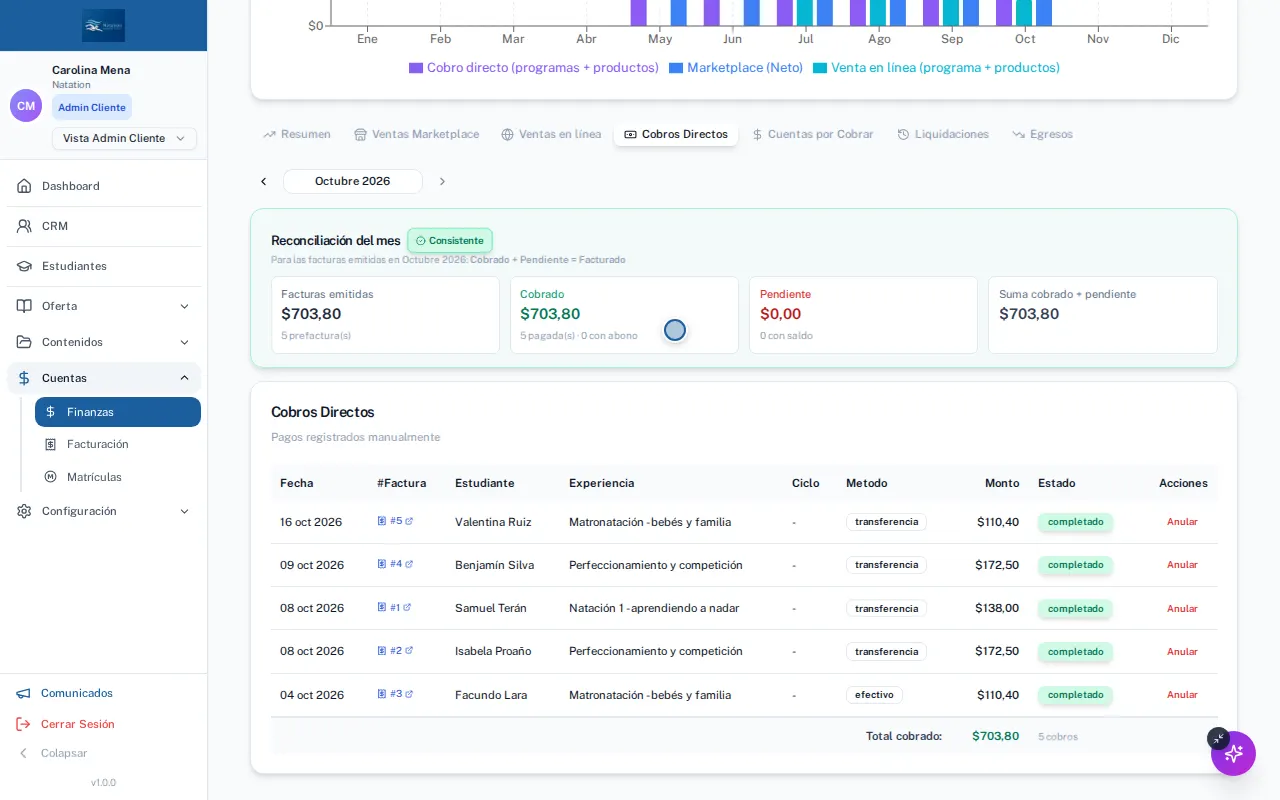Open invoice #4 link
Screen dimensions: 1280x800
[x=395, y=564]
